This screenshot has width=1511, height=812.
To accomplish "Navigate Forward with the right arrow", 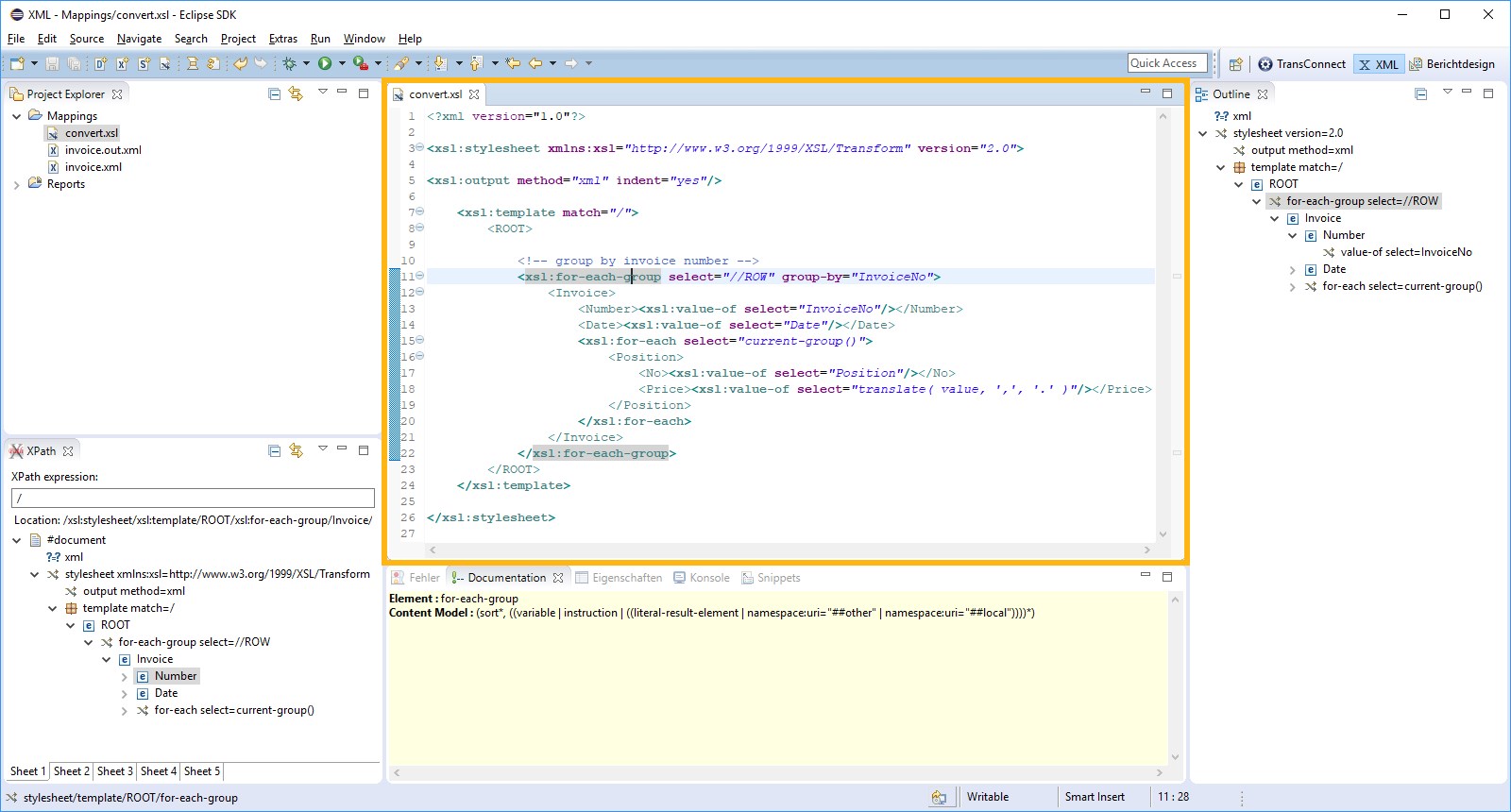I will tap(570, 63).
